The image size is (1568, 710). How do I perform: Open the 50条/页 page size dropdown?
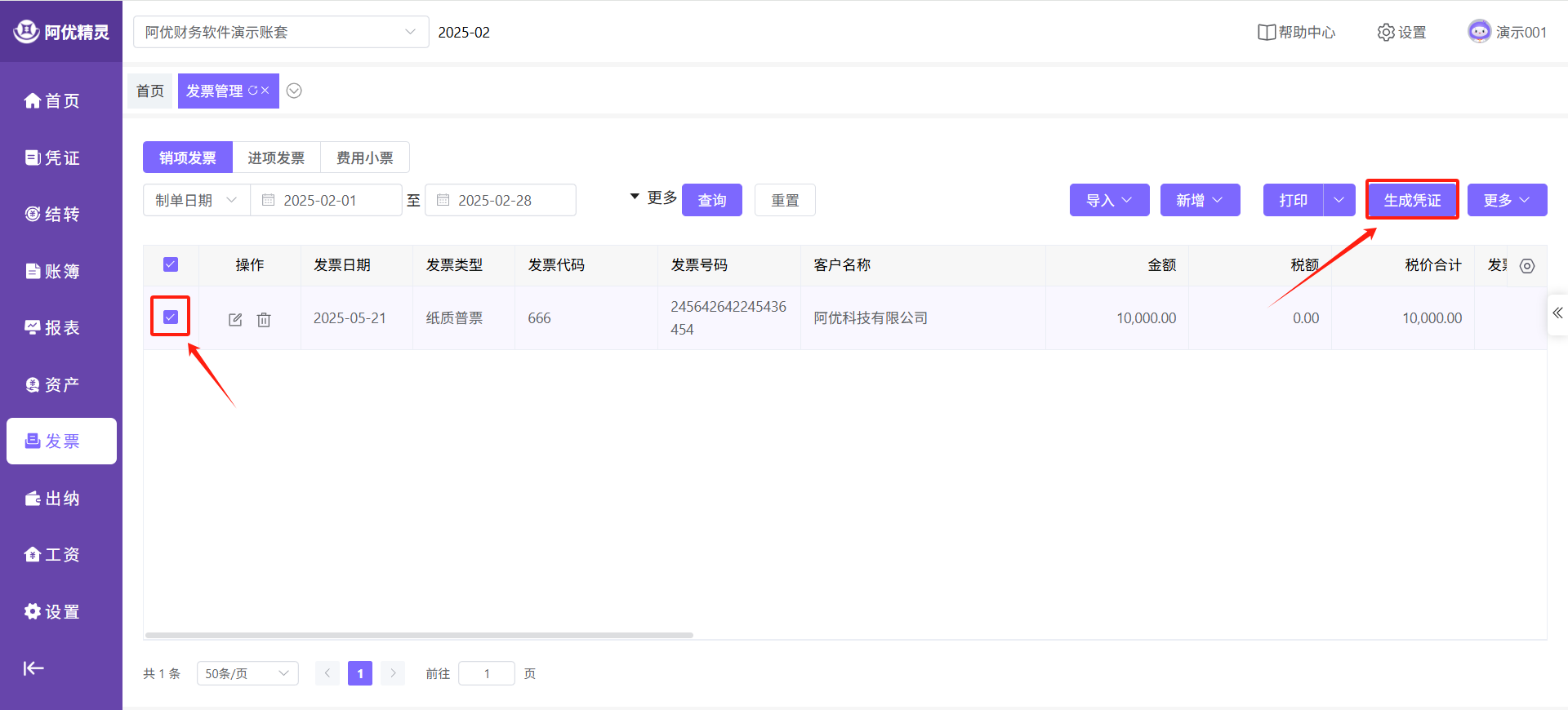pos(247,673)
